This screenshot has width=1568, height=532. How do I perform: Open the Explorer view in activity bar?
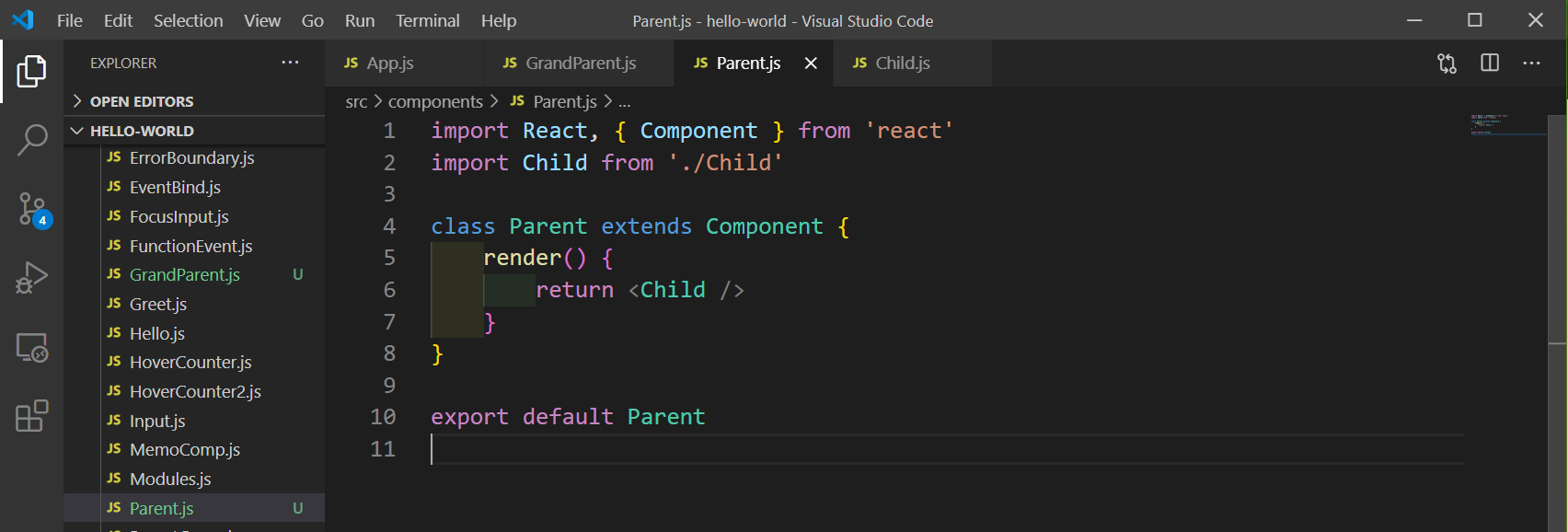click(x=31, y=71)
